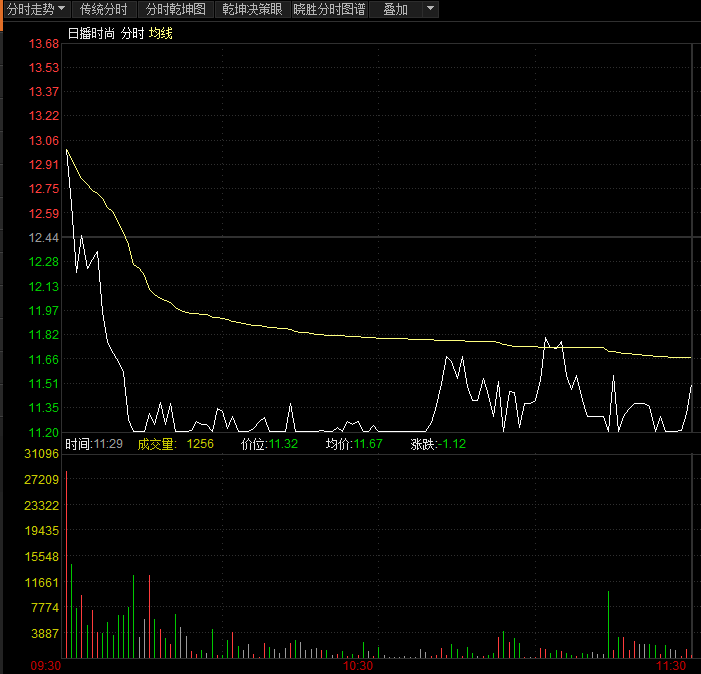This screenshot has width=701, height=674.
Task: Switch to the 分时乾坤图 tab
Action: 176,9
